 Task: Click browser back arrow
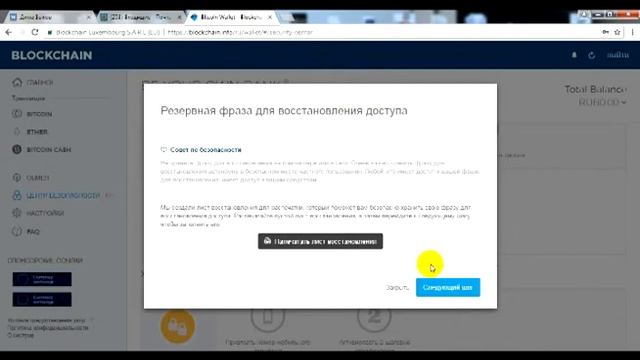point(9,32)
